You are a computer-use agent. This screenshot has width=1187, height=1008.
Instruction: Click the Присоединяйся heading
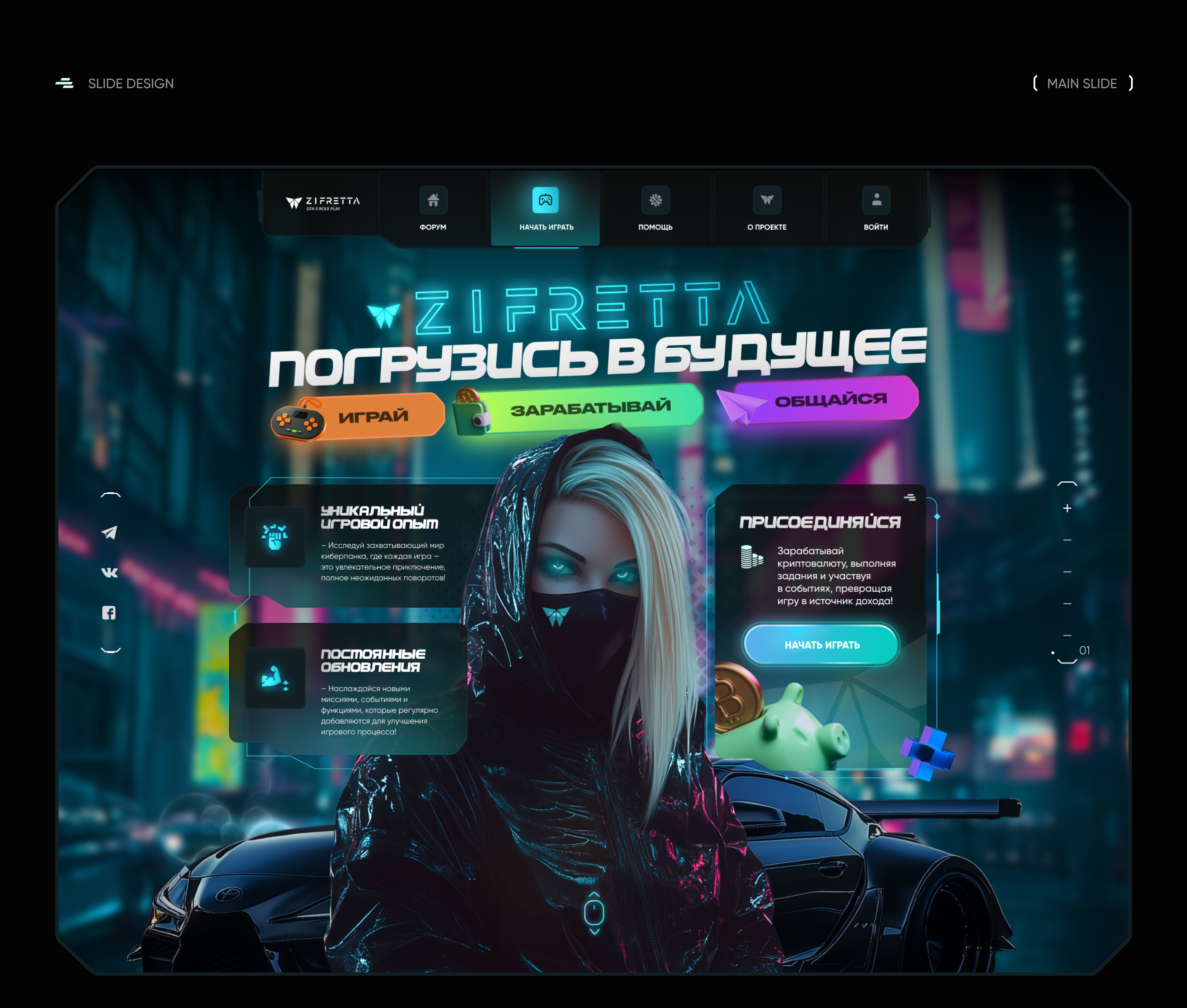820,522
